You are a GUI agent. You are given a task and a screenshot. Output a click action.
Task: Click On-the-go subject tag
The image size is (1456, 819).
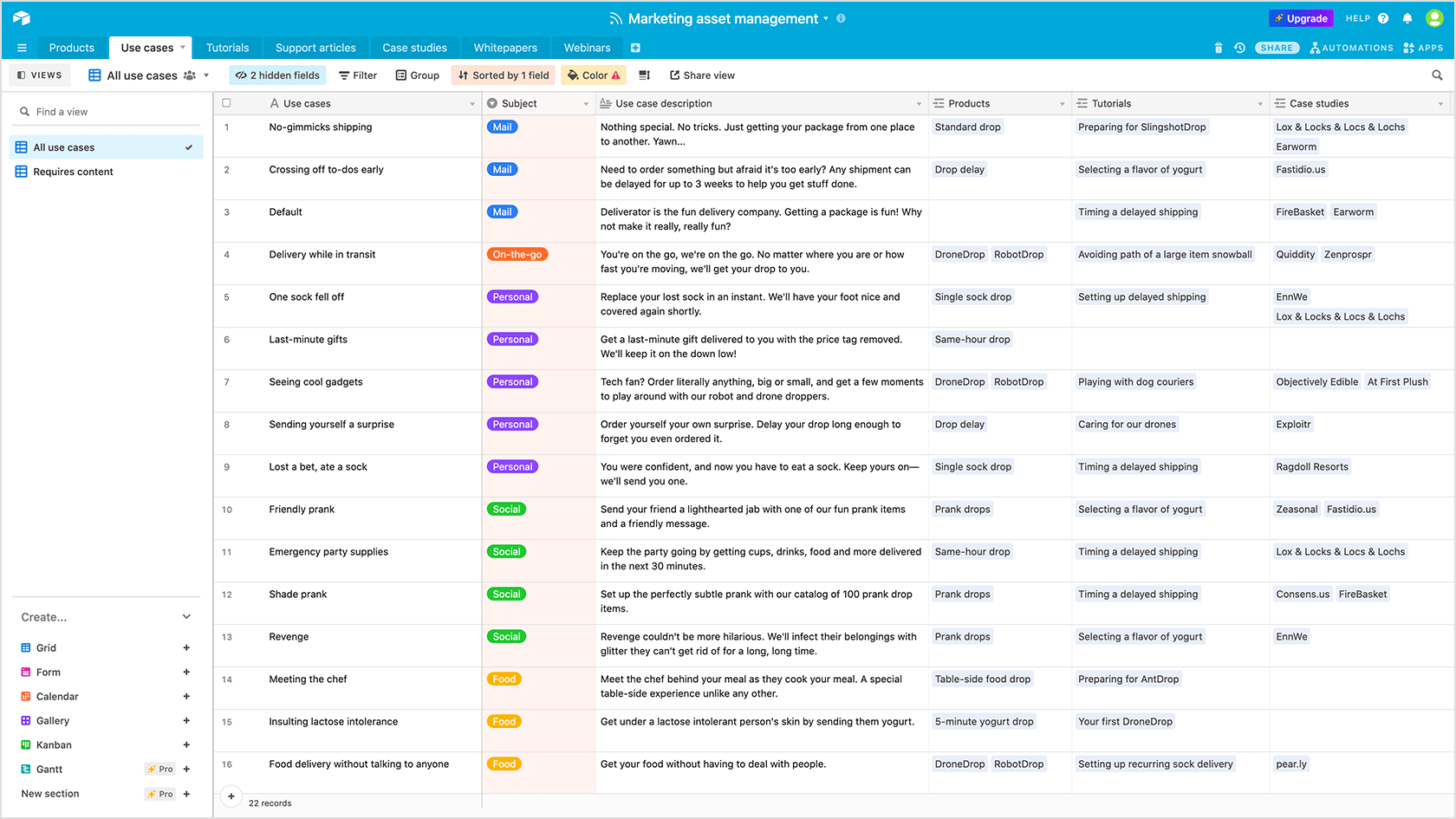click(x=517, y=255)
